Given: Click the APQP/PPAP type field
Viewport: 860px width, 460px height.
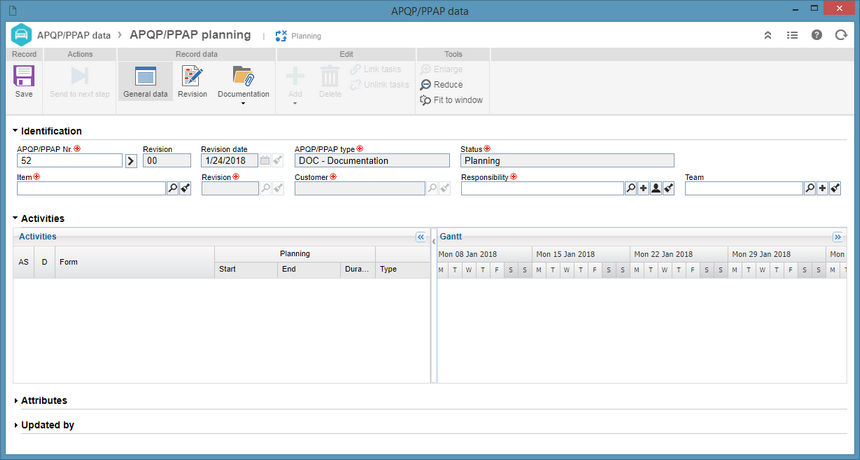Looking at the screenshot, I should tap(372, 161).
